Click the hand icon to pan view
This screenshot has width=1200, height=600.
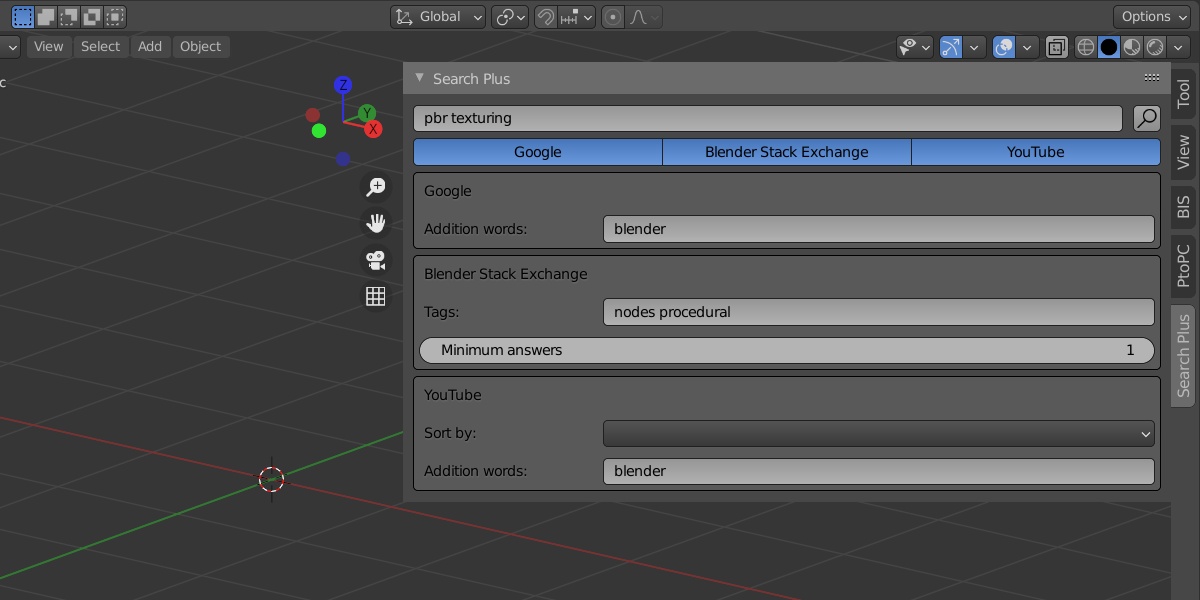[x=375, y=223]
